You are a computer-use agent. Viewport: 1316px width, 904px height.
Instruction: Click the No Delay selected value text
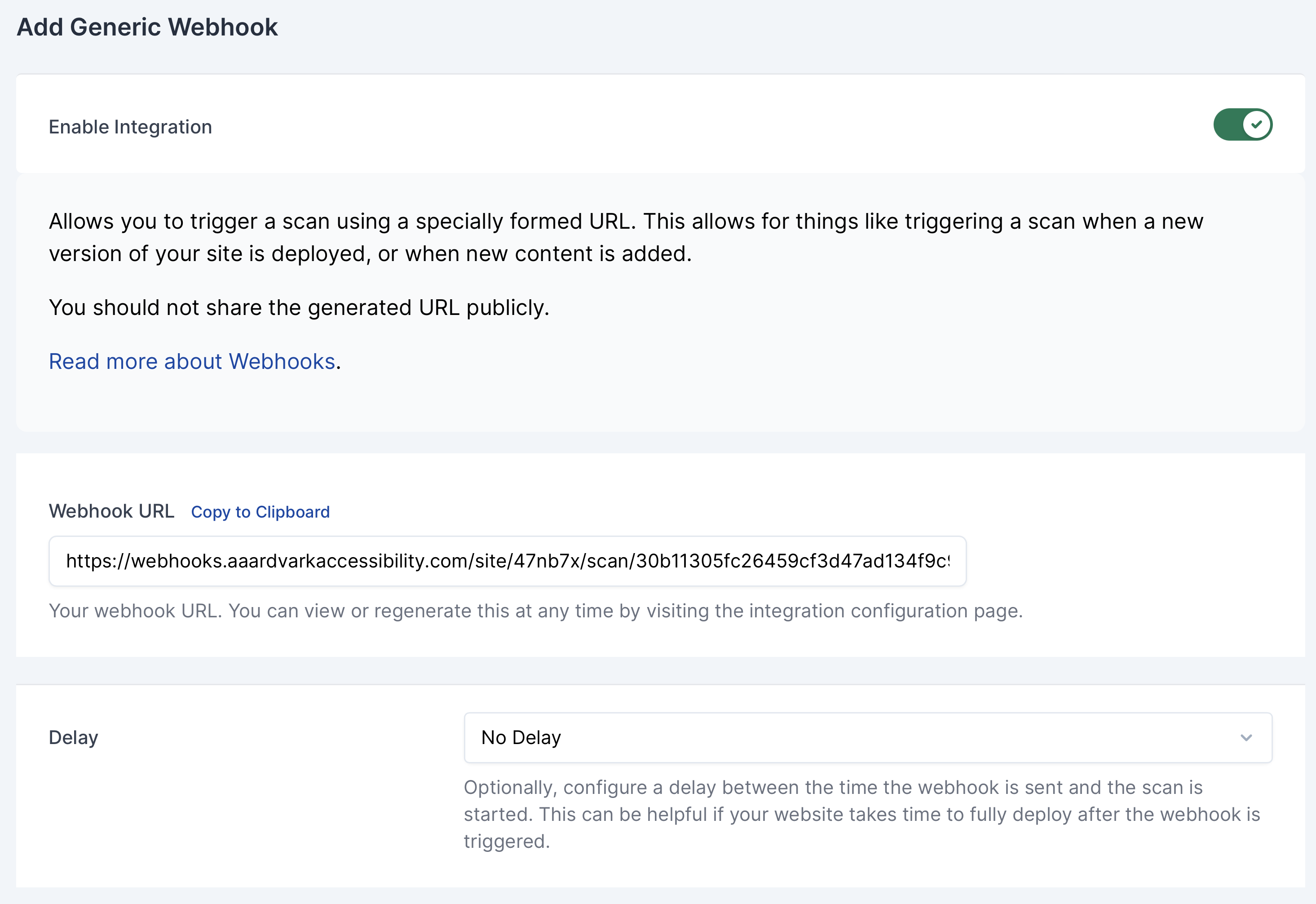tap(521, 737)
